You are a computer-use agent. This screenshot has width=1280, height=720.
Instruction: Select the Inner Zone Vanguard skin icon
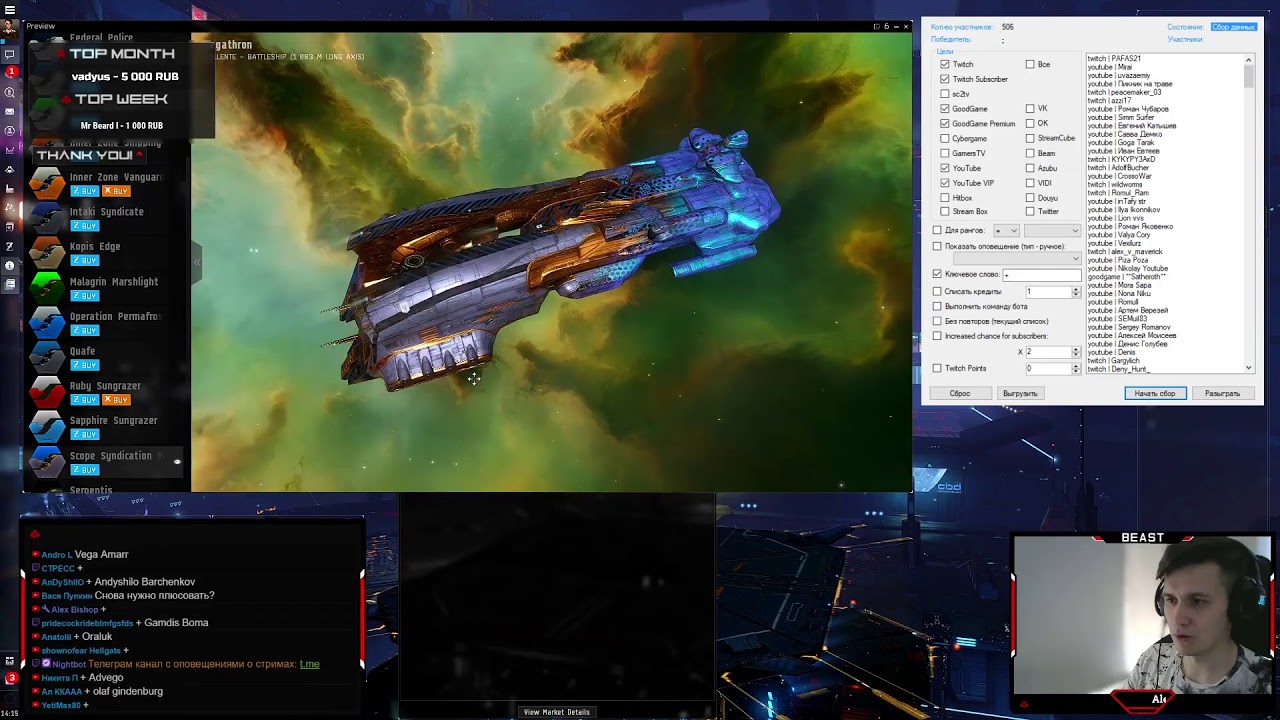47,183
